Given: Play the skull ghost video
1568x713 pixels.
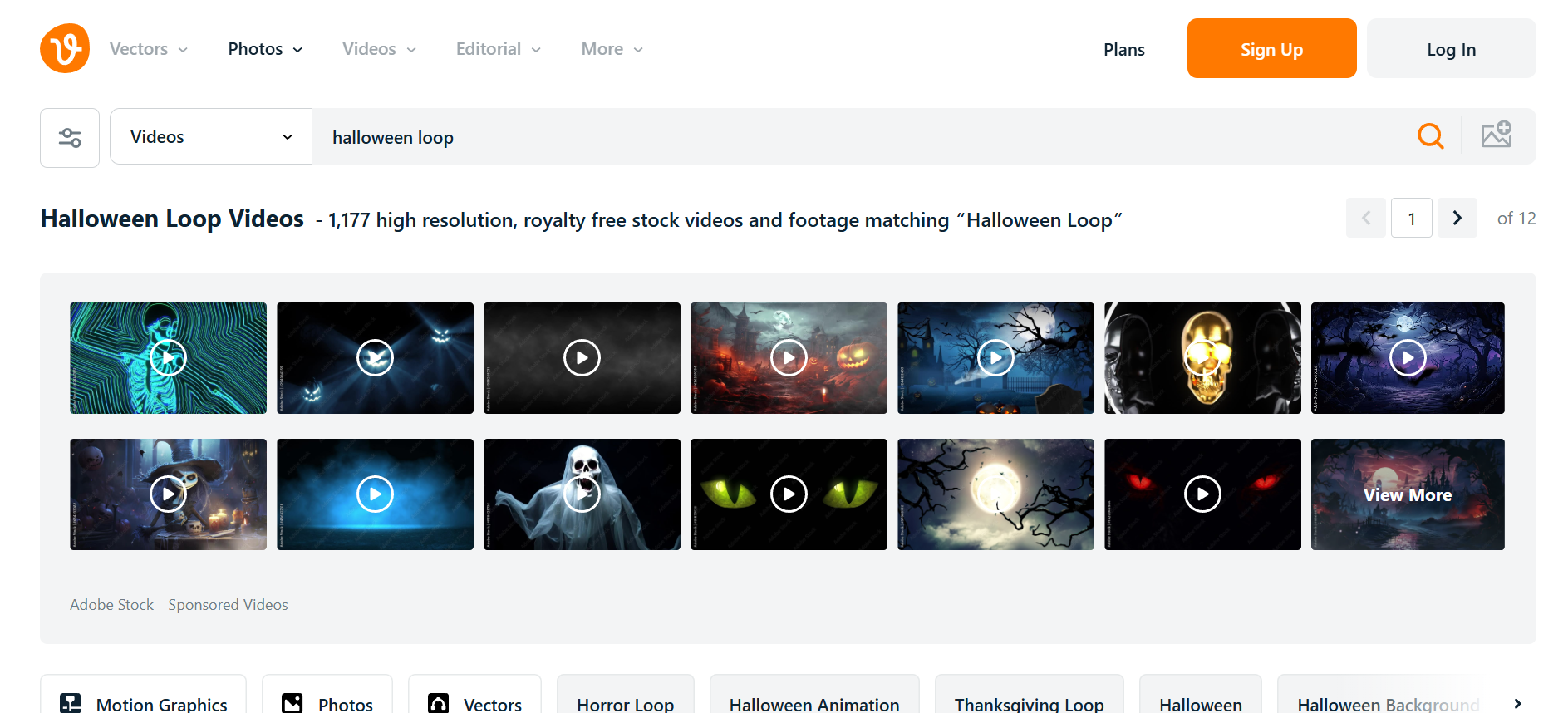Looking at the screenshot, I should (x=582, y=494).
